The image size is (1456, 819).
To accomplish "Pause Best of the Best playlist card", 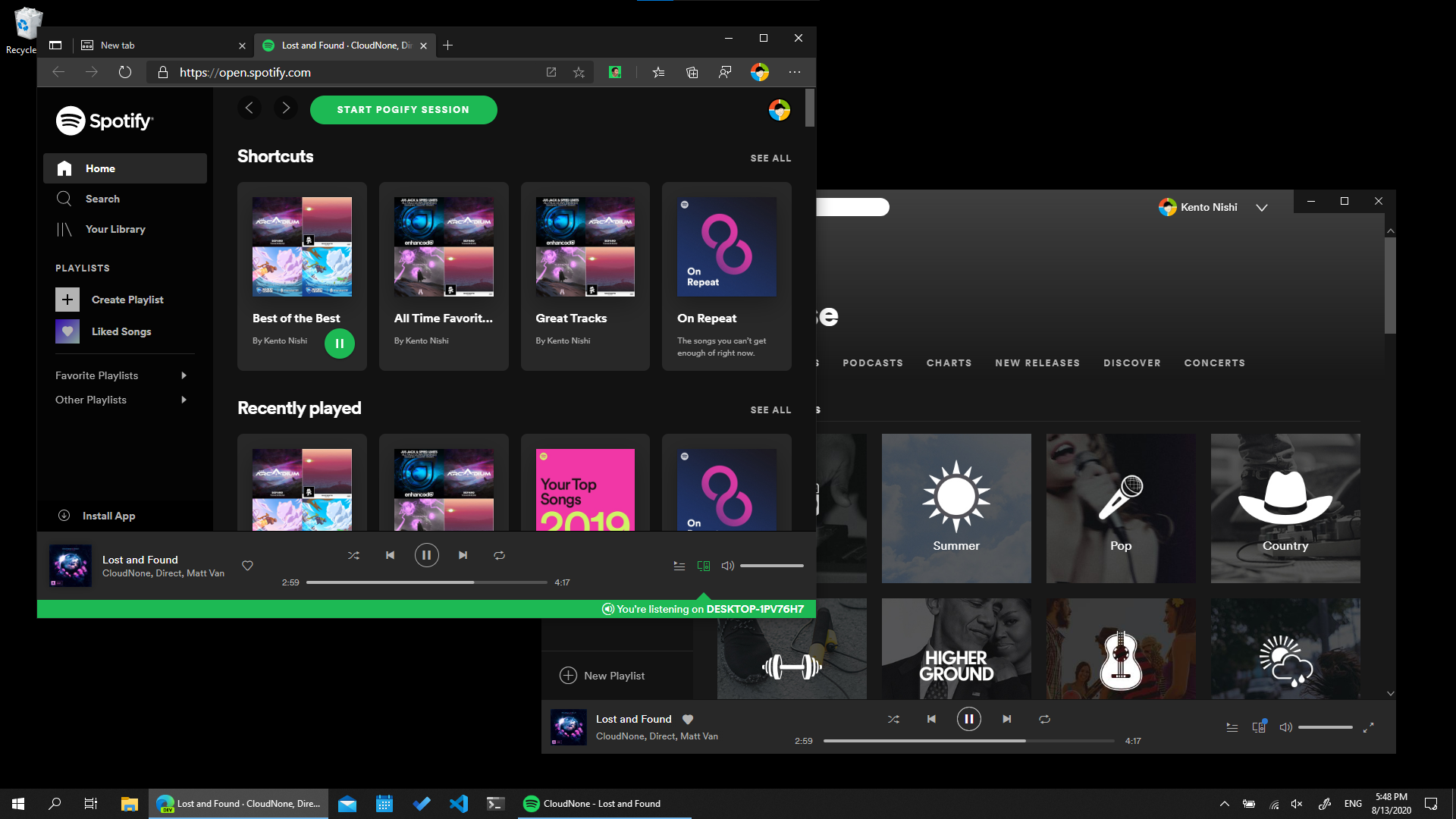I will coord(340,344).
